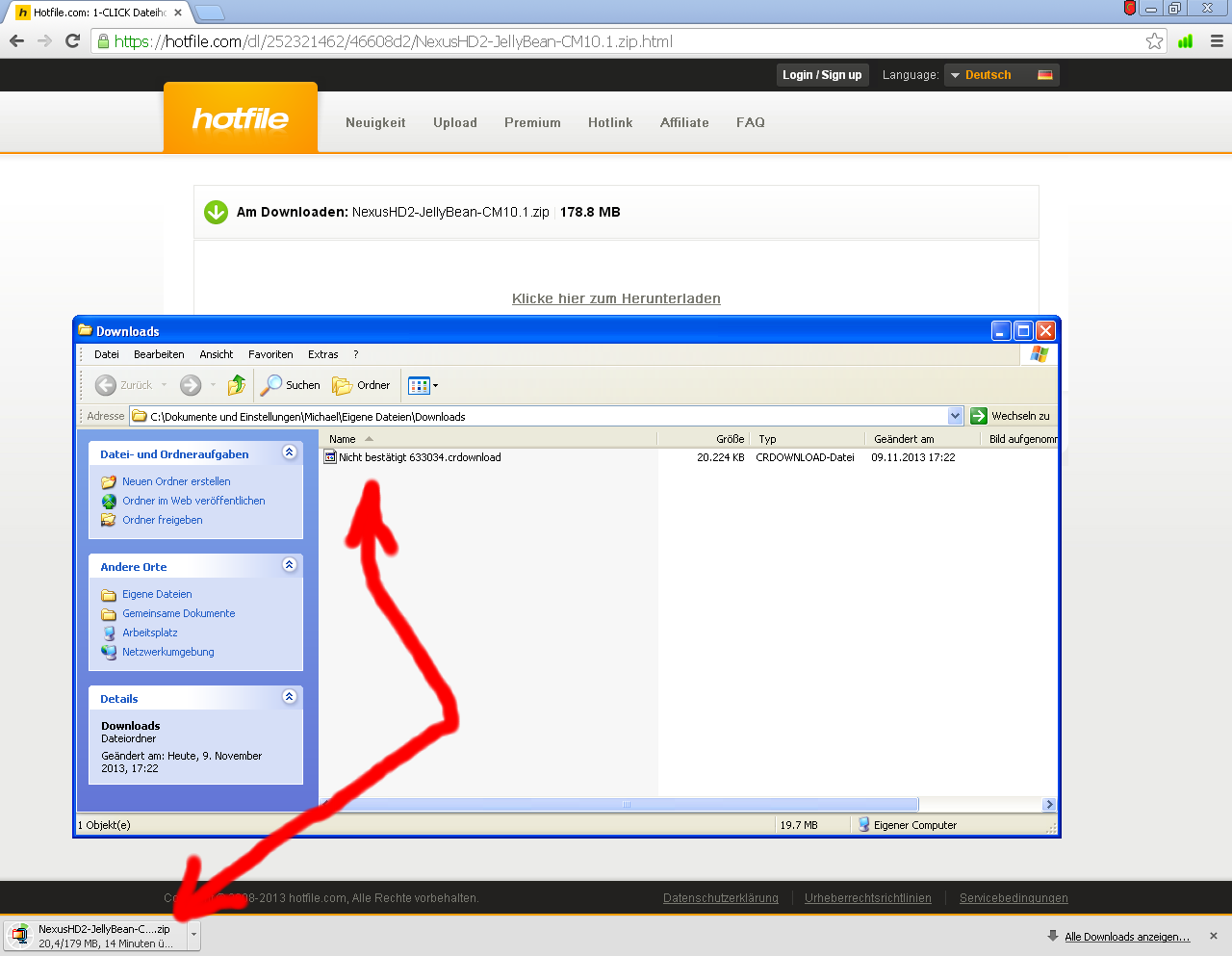Image resolution: width=1232 pixels, height=956 pixels.
Task: Click the Explorer up-one-level folder icon
Action: pos(236,385)
